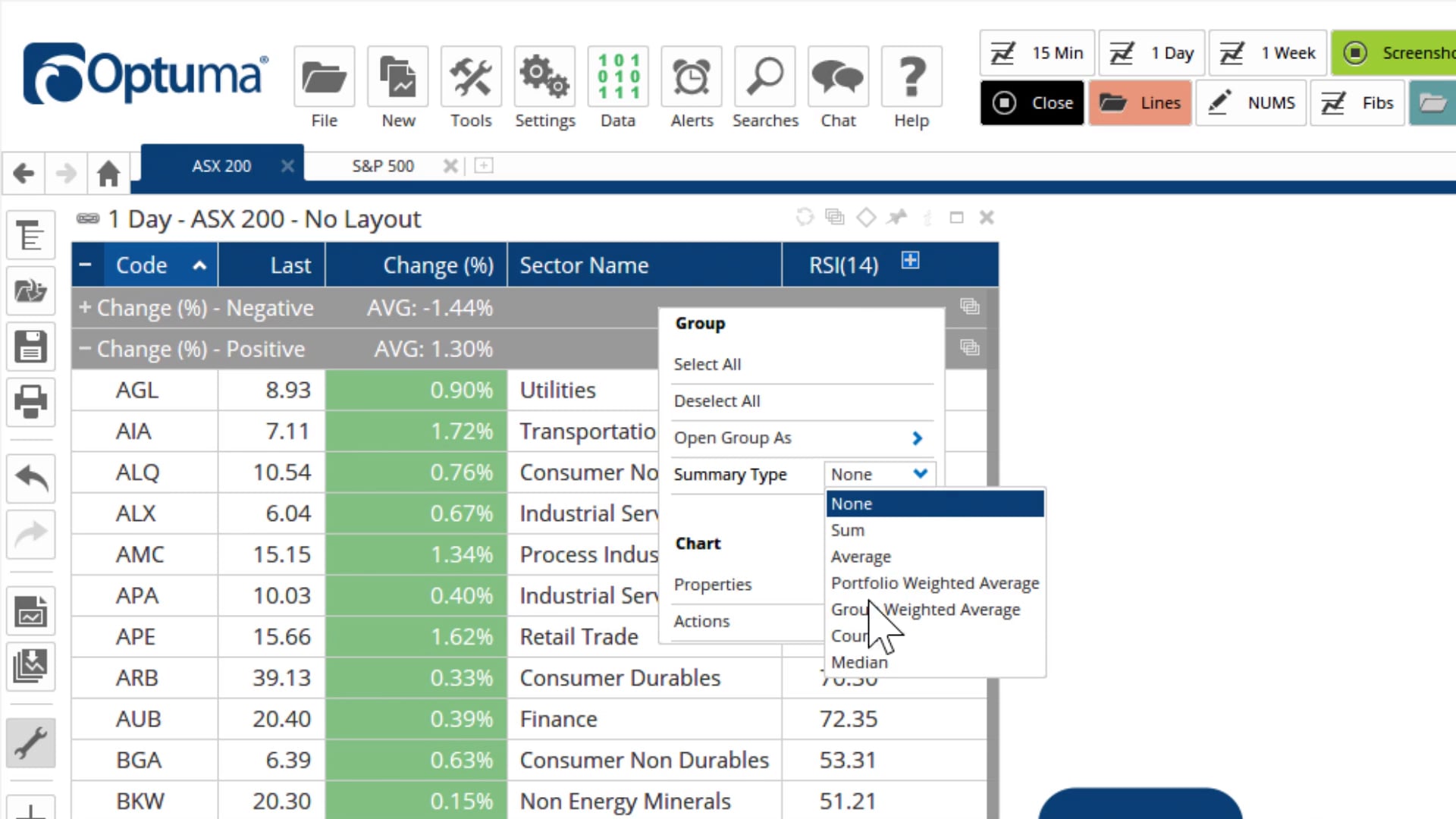Add a column with the plus icon
The height and width of the screenshot is (819, 1456).
pos(910,260)
